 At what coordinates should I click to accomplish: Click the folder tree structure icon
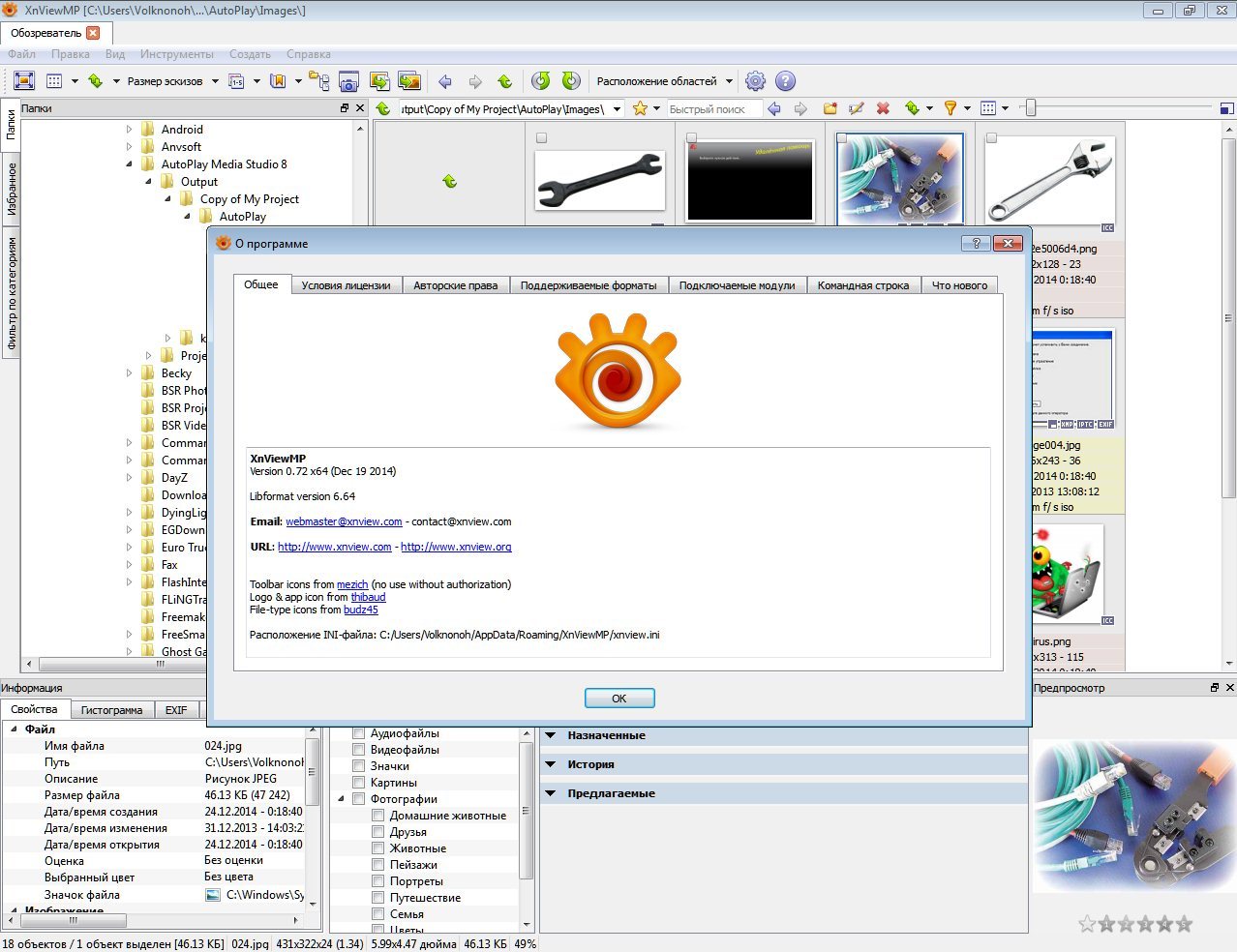pyautogui.click(x=318, y=81)
